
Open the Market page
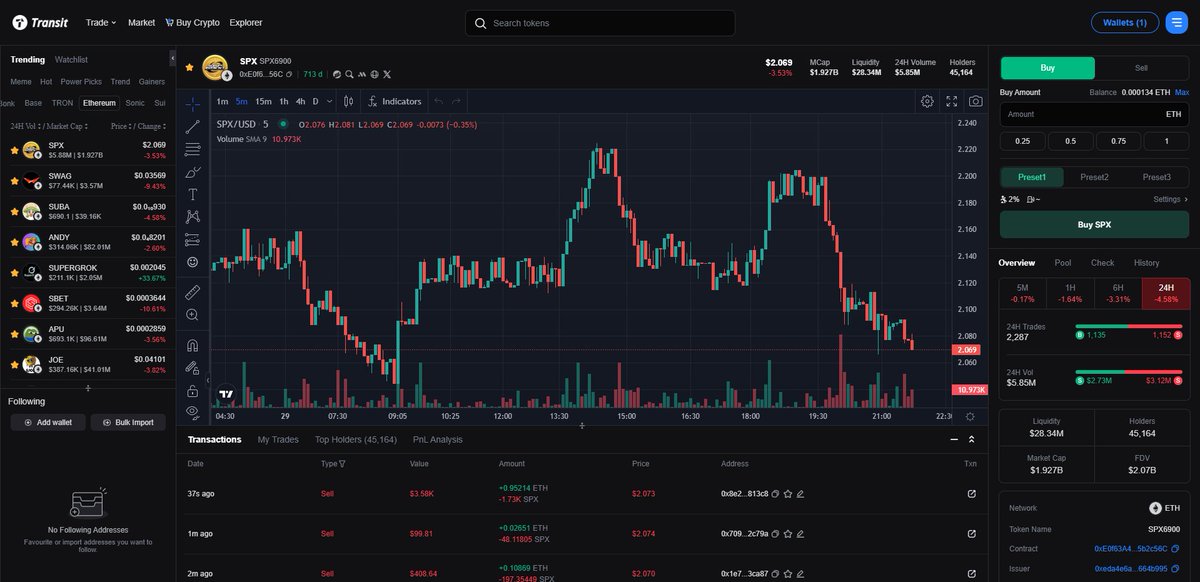(142, 22)
